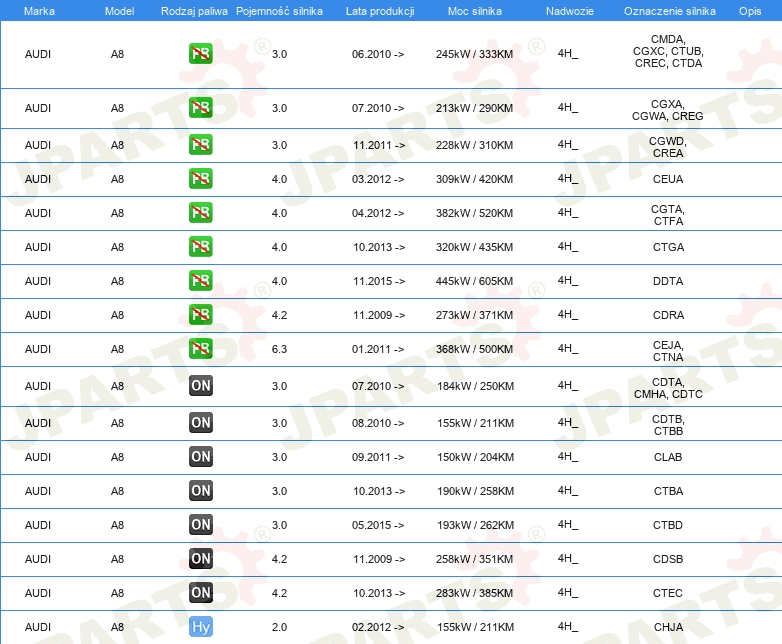The image size is (782, 644).
Task: Click the 320kW / 435KM power cell
Action: click(x=474, y=247)
